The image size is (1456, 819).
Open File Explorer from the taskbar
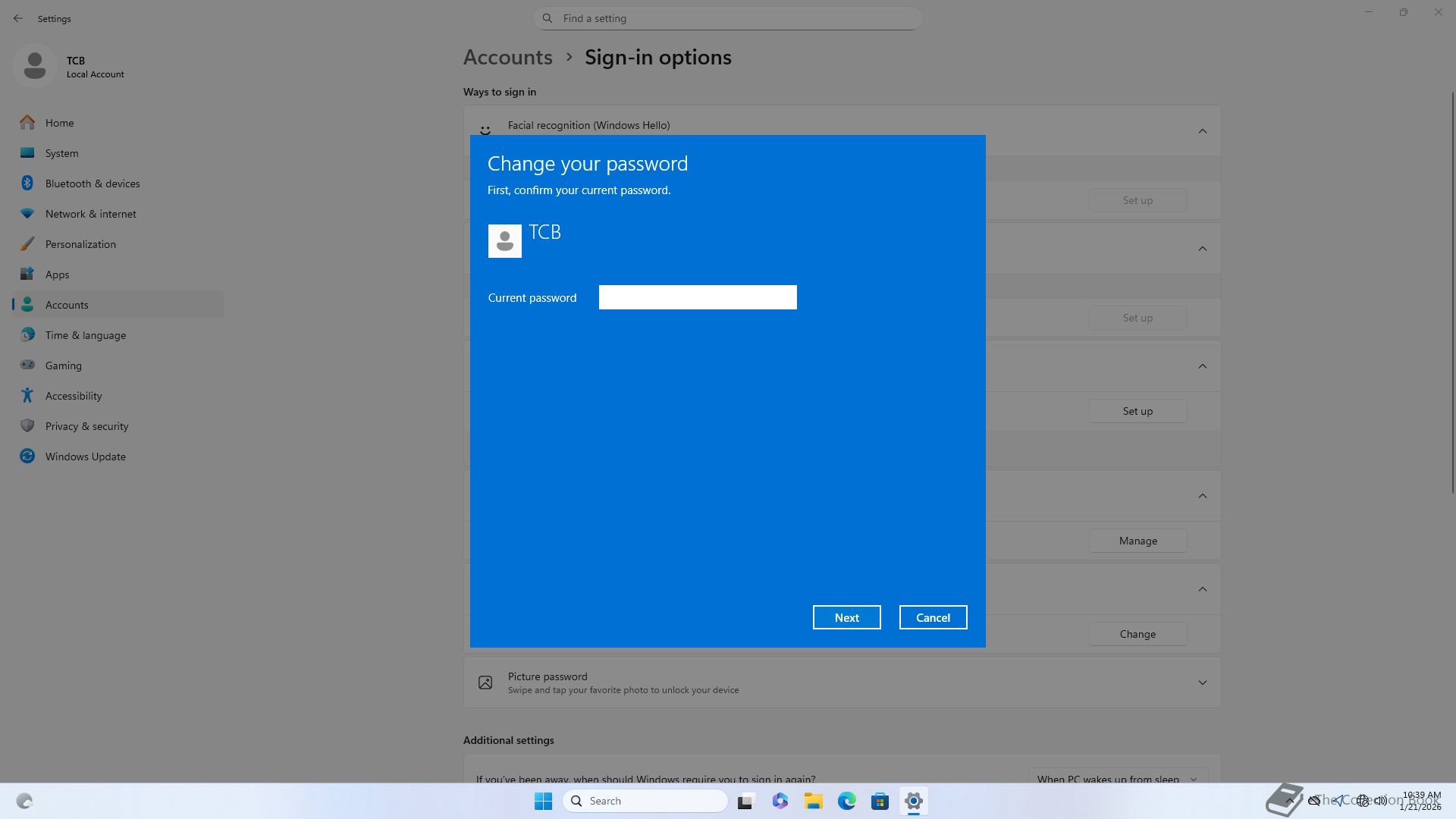[813, 801]
